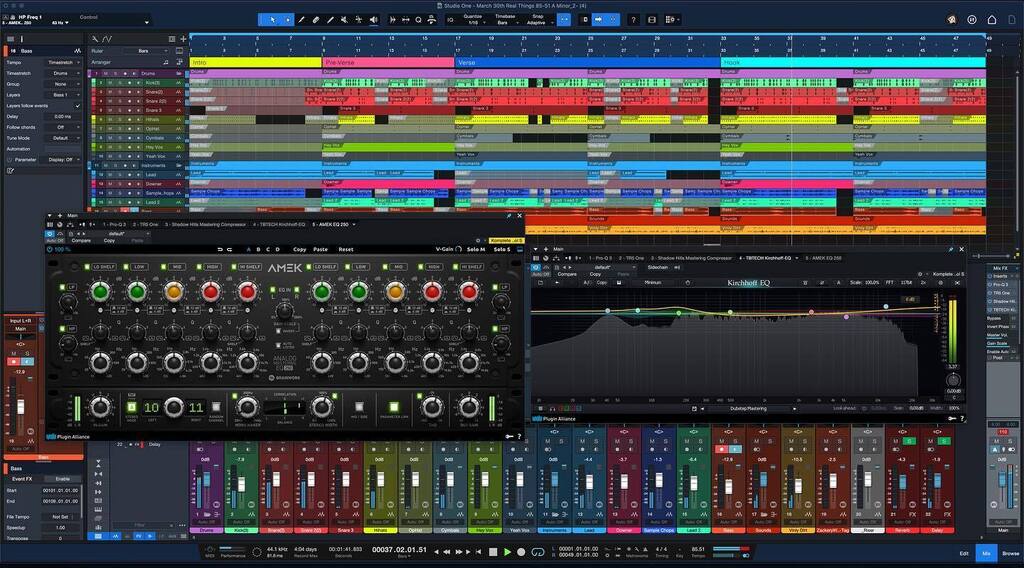Click the pink Pre-Verse arranger section
Viewport: 1024px width, 568px height.
[x=388, y=62]
